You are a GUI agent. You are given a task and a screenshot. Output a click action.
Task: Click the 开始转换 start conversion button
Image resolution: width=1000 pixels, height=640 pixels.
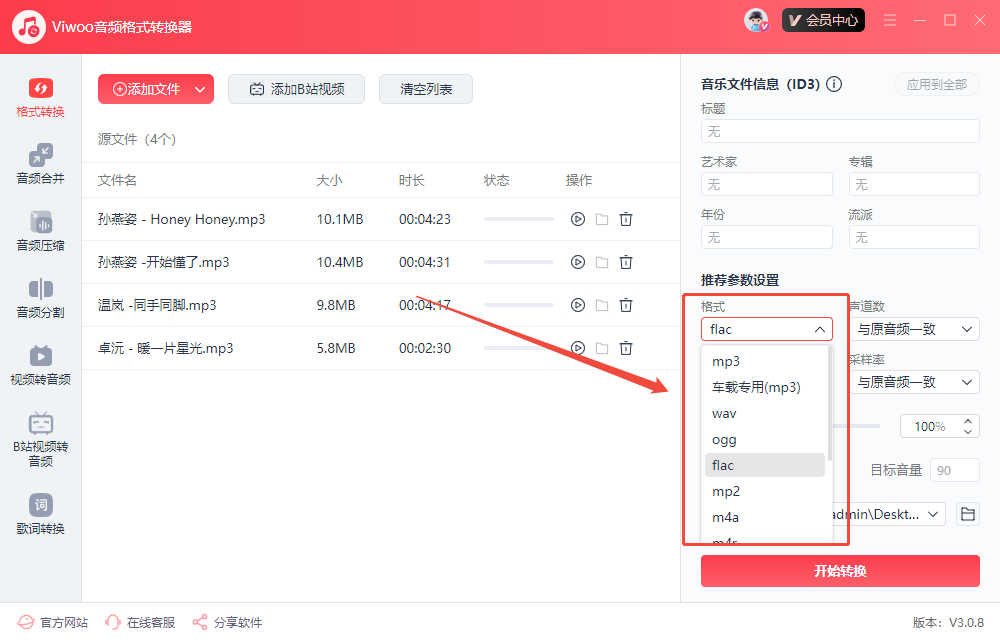[x=840, y=571]
